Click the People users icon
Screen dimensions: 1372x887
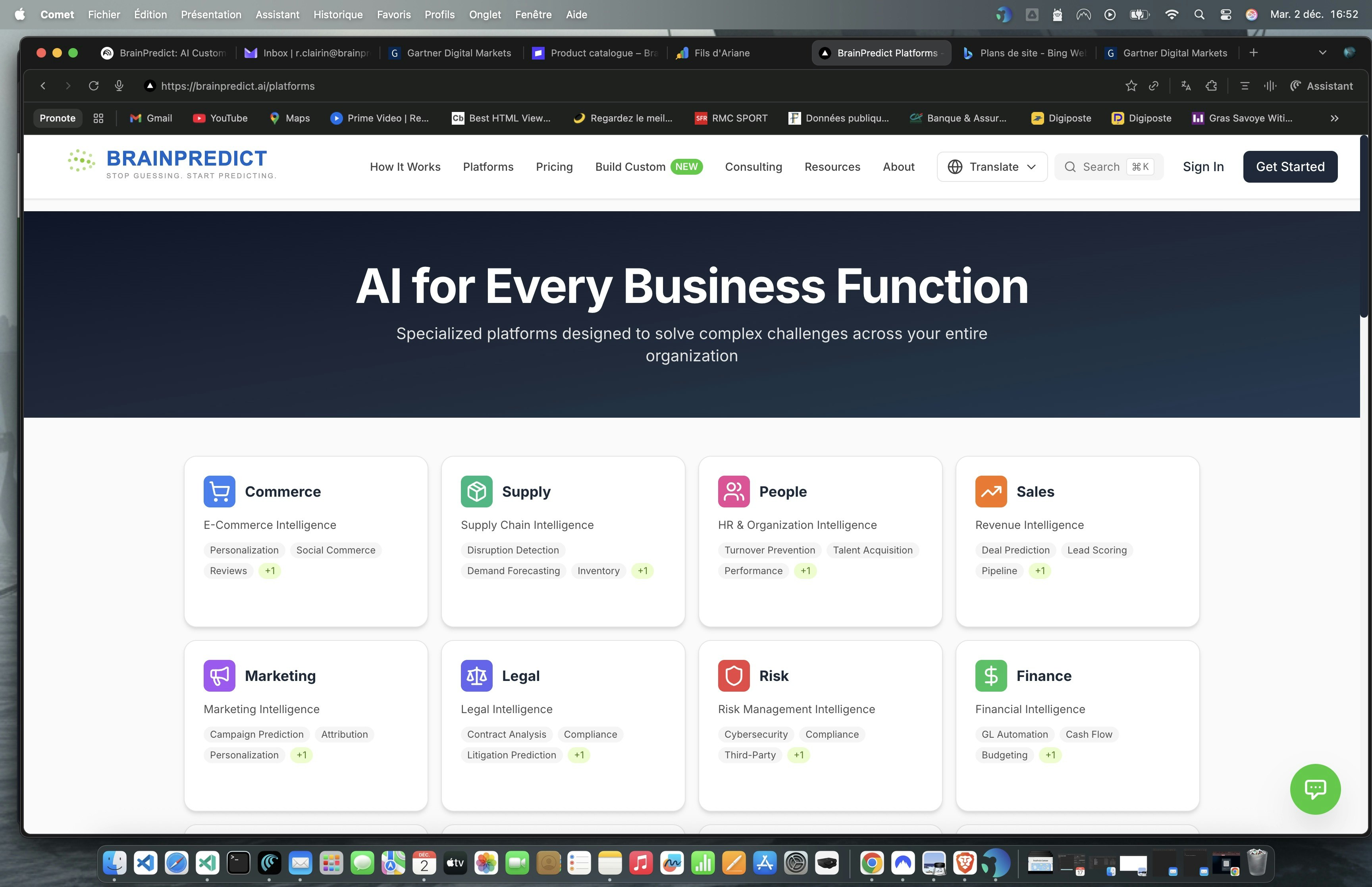(734, 491)
